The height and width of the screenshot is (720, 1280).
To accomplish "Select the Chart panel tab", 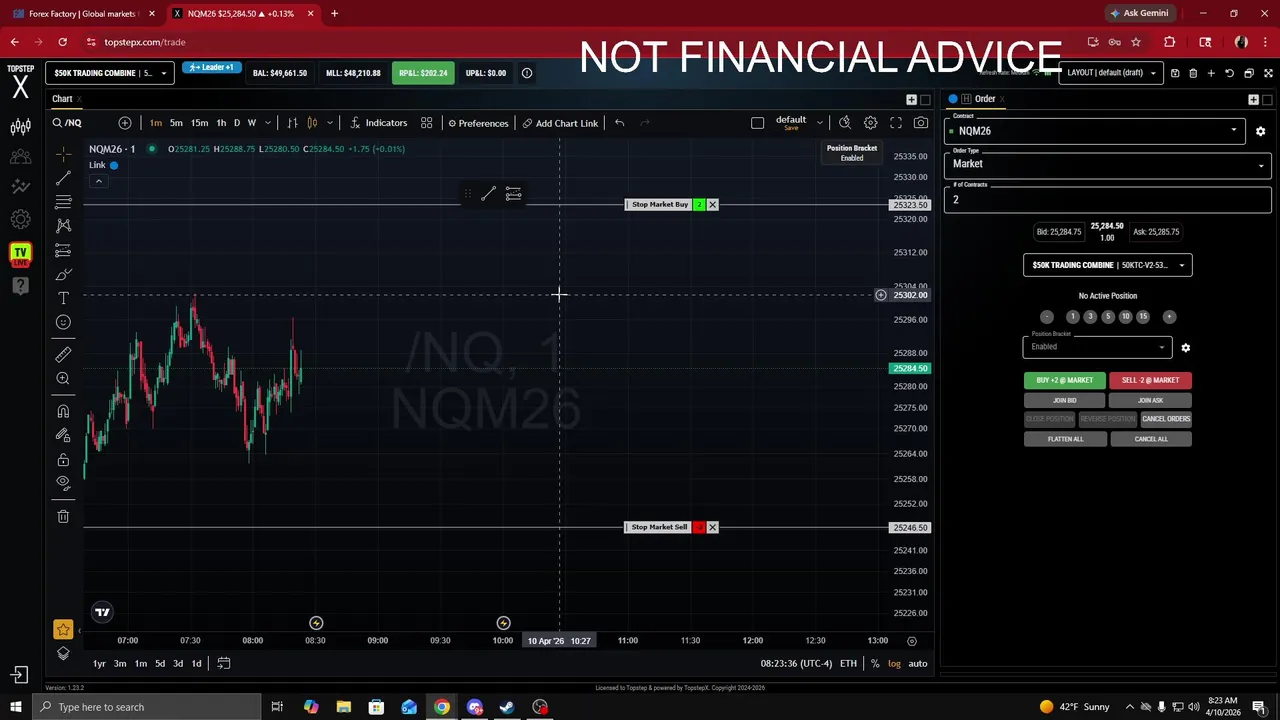I will 62,99.
